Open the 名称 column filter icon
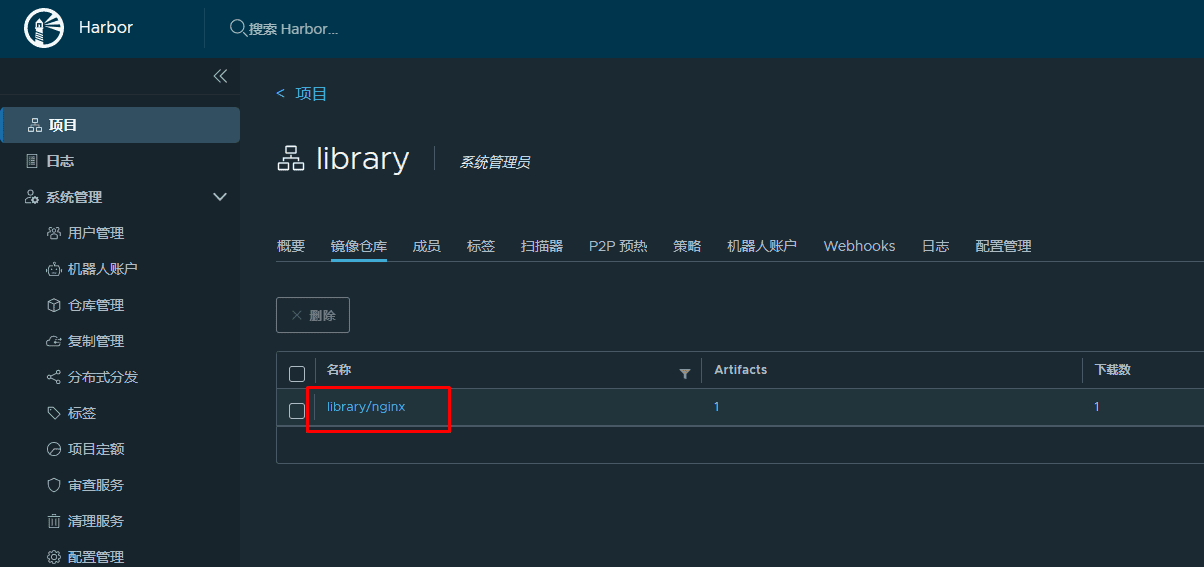1204x567 pixels. click(x=685, y=374)
